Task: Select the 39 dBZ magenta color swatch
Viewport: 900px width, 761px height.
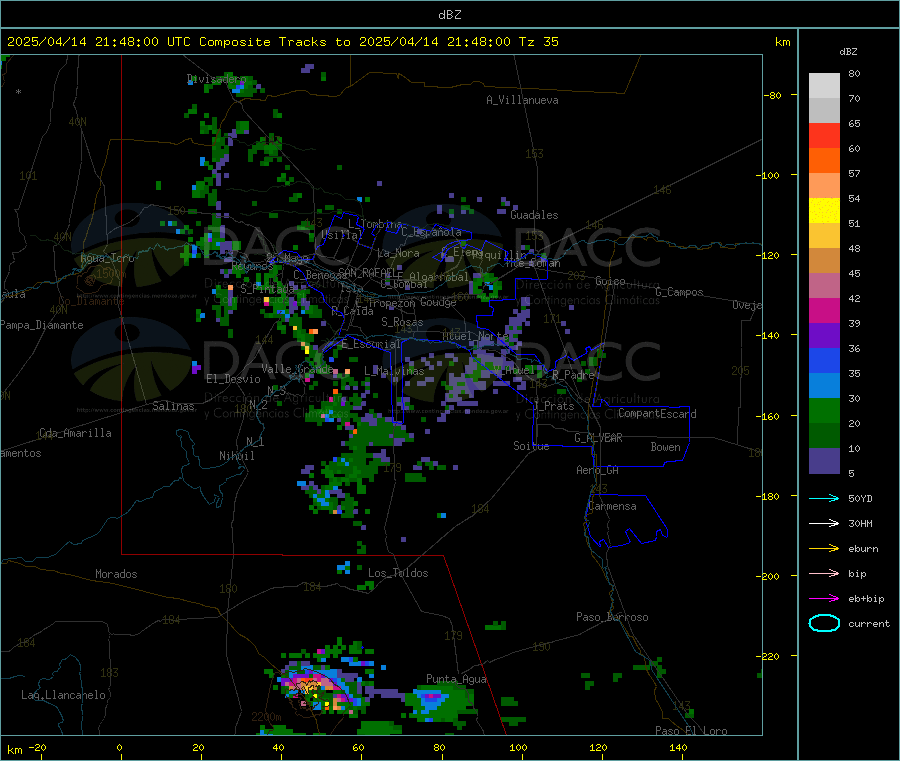Action: [824, 310]
